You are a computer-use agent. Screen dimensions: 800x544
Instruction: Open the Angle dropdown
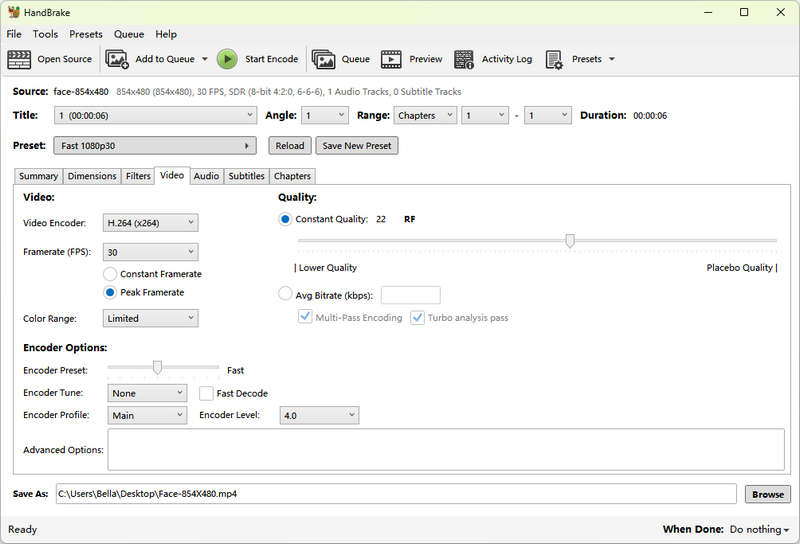pos(324,115)
